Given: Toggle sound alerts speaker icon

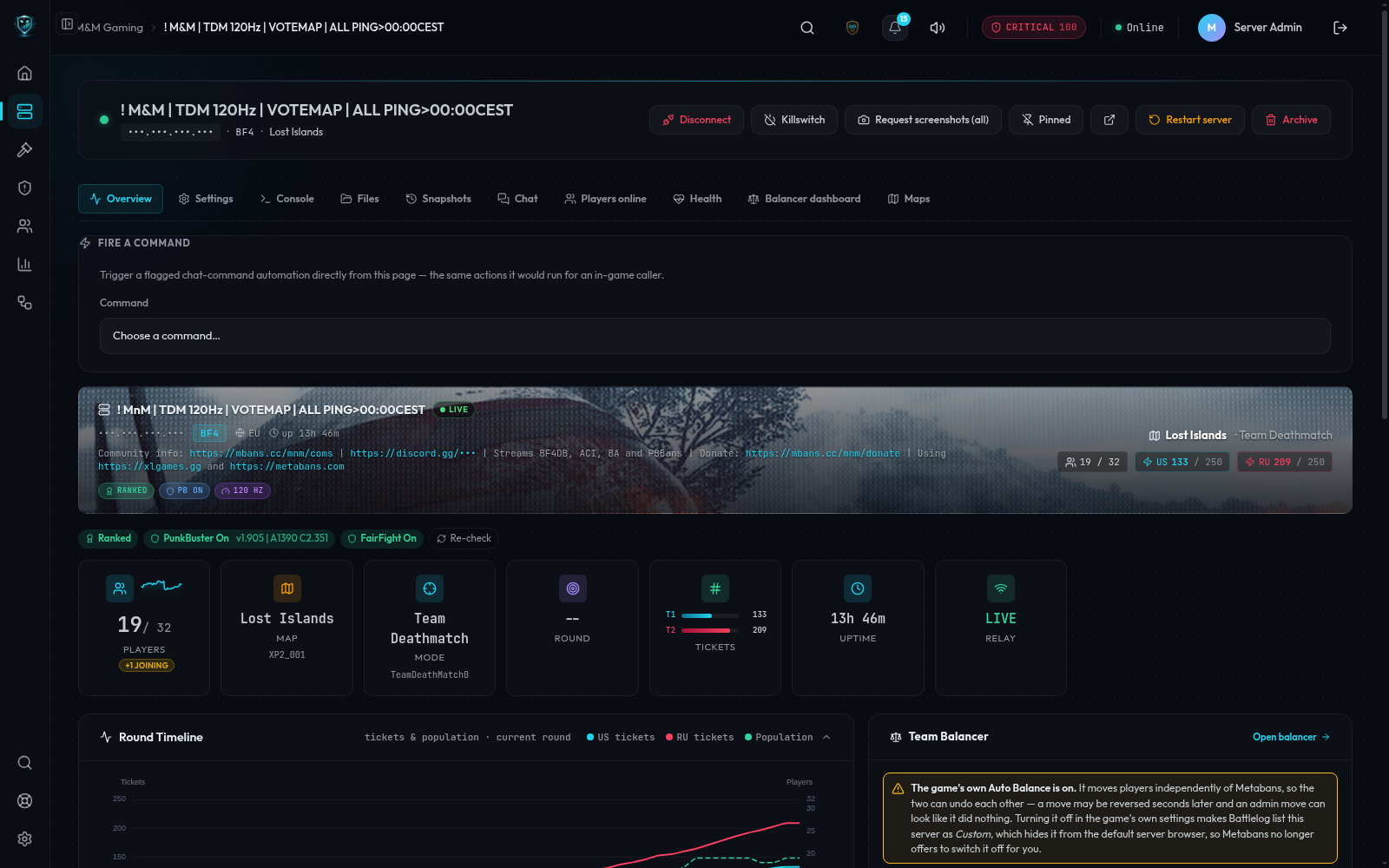Looking at the screenshot, I should (938, 28).
